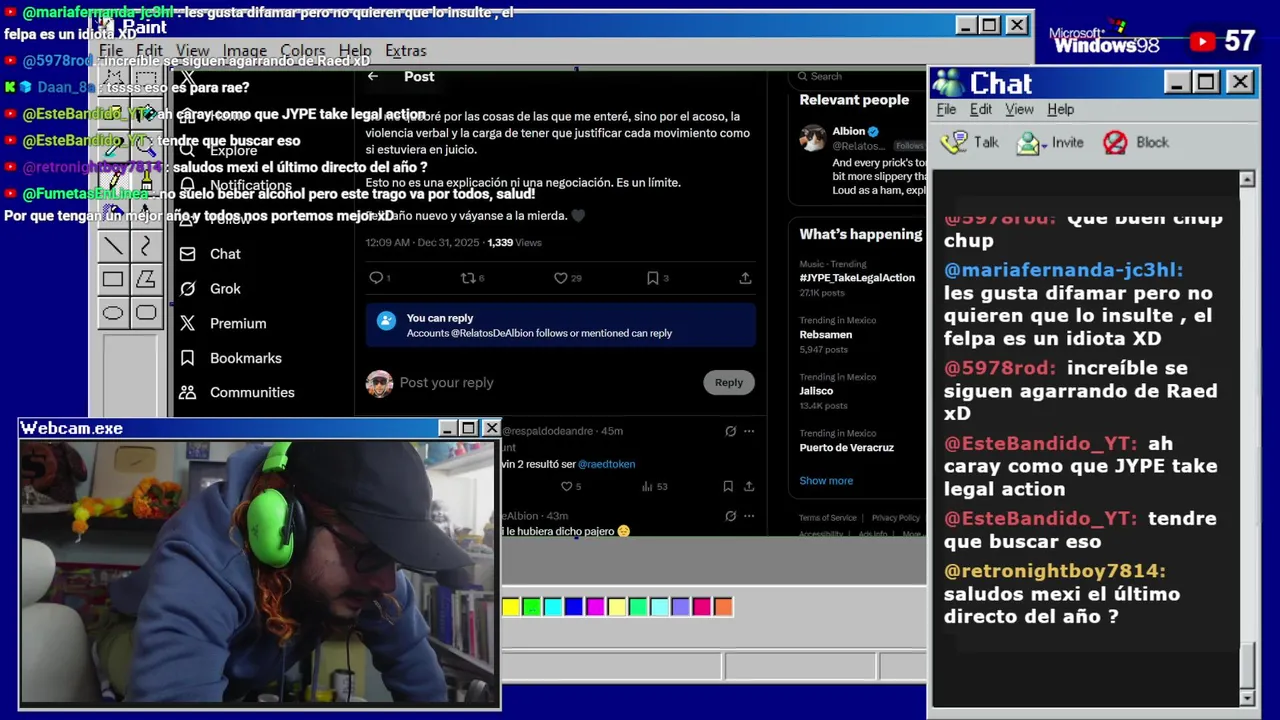Pick the magenta swatch in Paint
Image resolution: width=1280 pixels, height=720 pixels.
tap(595, 606)
